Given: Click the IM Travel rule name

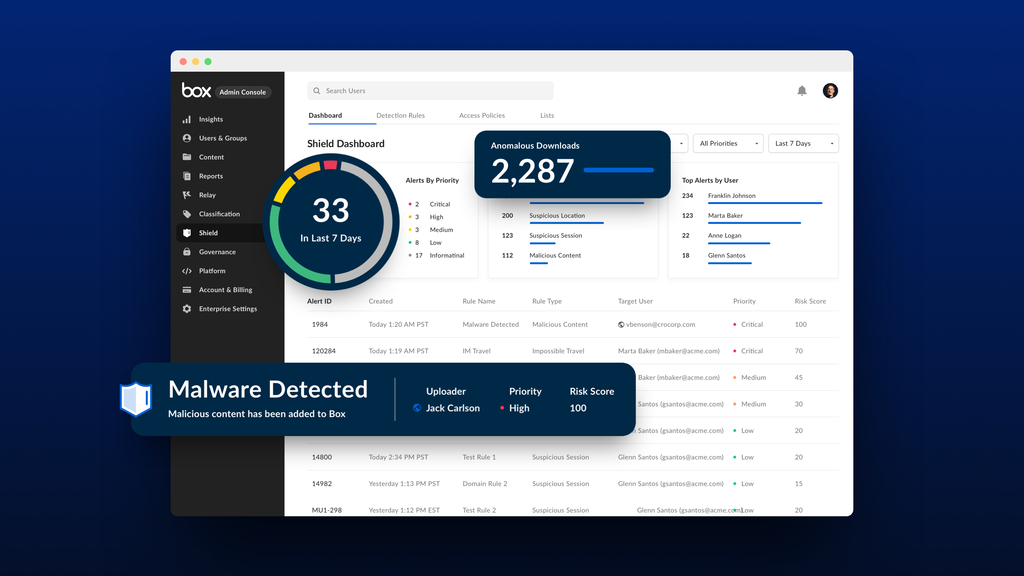Looking at the screenshot, I should tap(477, 351).
